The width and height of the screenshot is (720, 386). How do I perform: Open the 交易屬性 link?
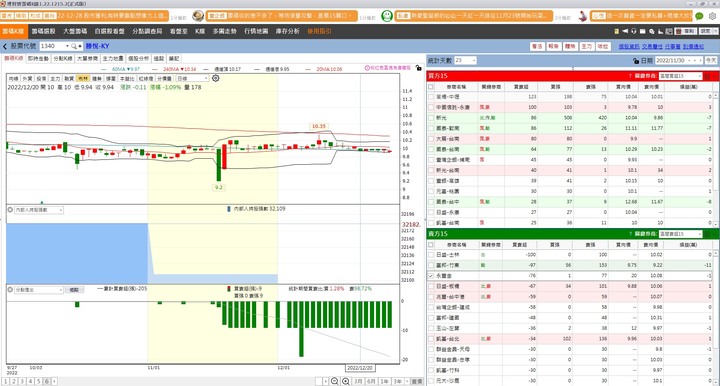pos(652,46)
